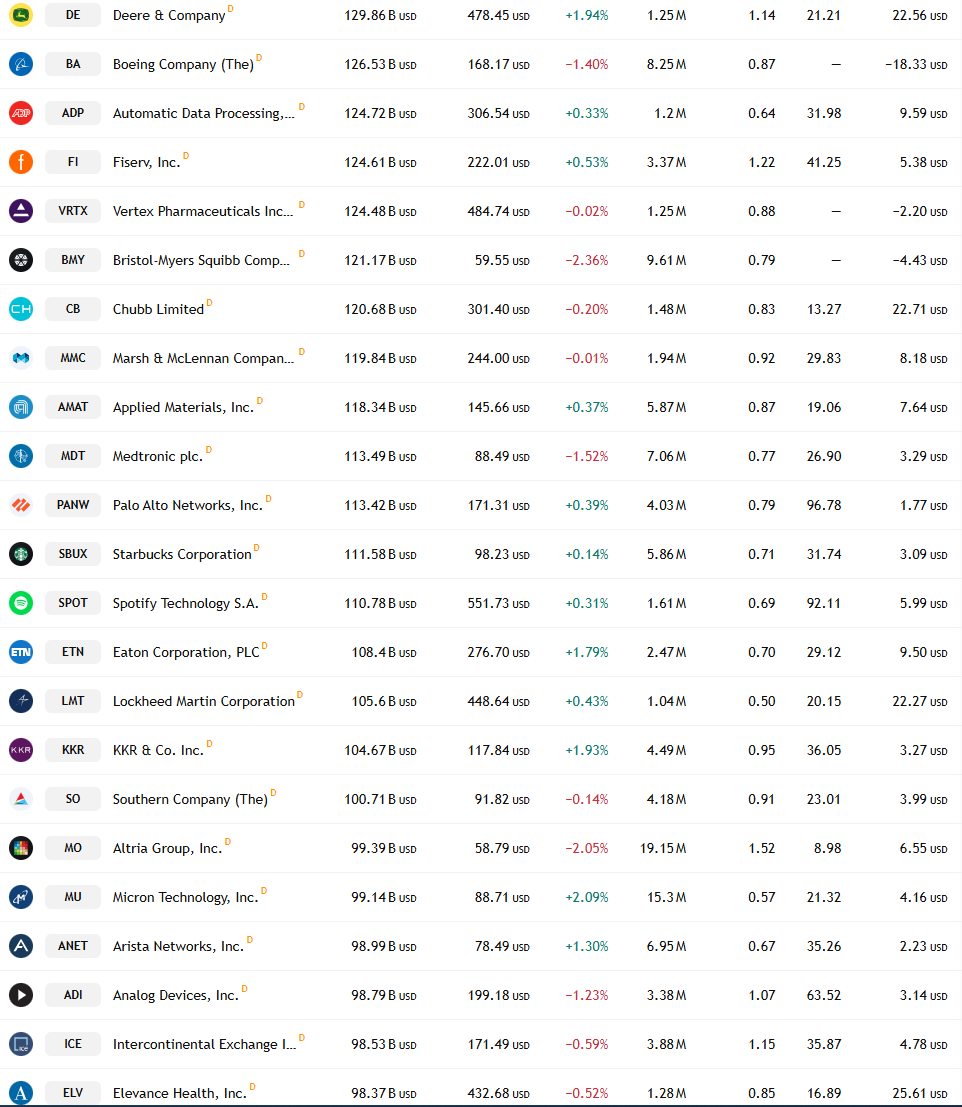Click the Spotify green logo icon
Image resolution: width=962 pixels, height=1107 pixels.
21,603
